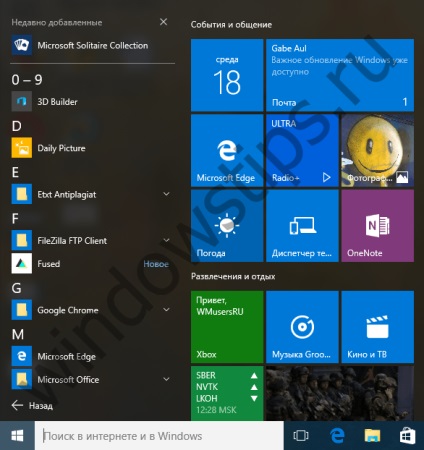
Task: Click the Недавно добавленные heading
Action: point(57,23)
